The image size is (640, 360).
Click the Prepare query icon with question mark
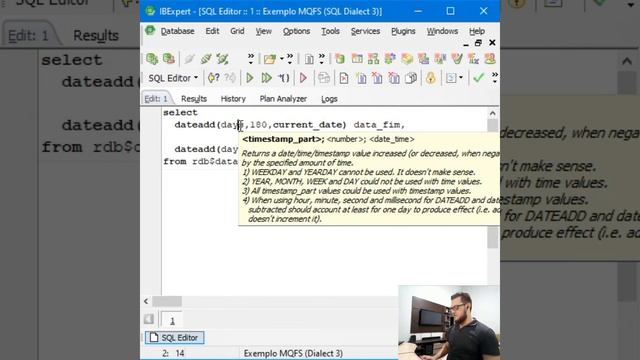click(x=213, y=78)
